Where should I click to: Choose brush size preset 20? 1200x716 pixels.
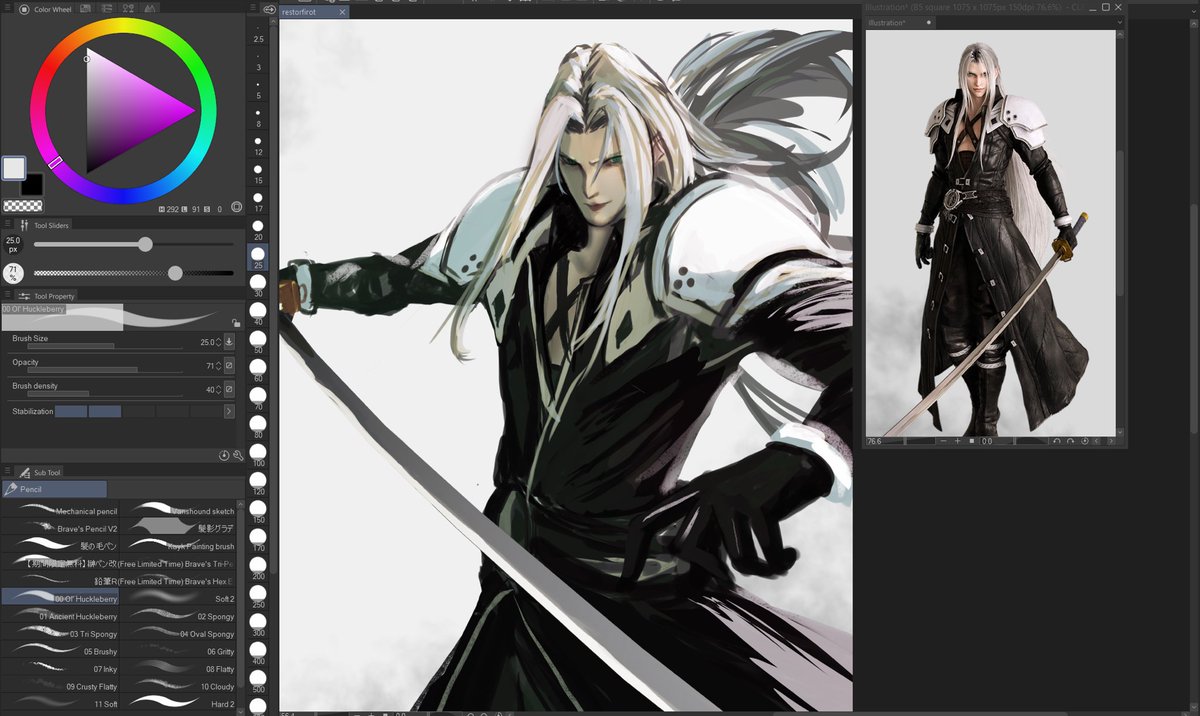click(258, 229)
